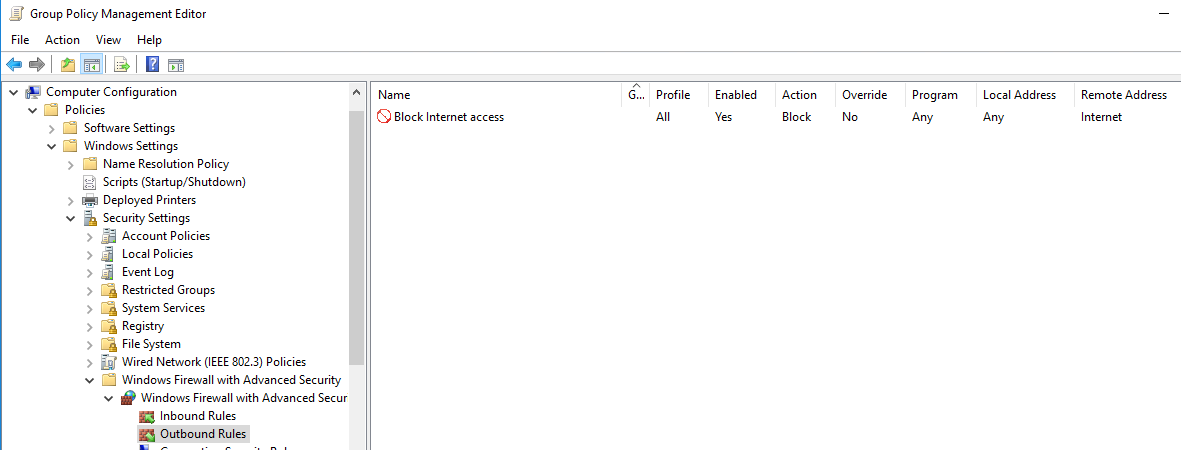
Task: Click the Deployed Printers printer icon
Action: click(90, 200)
